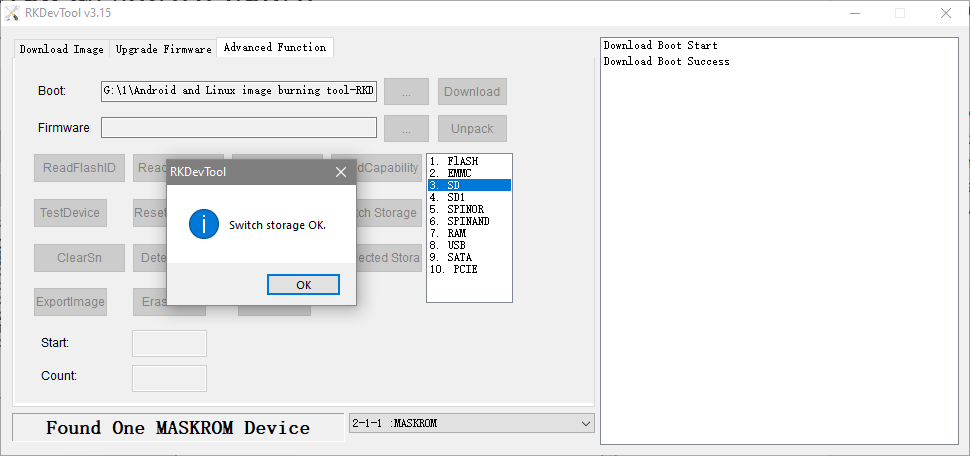Select 4. SD1 in storage list
The height and width of the screenshot is (456, 970).
click(469, 197)
